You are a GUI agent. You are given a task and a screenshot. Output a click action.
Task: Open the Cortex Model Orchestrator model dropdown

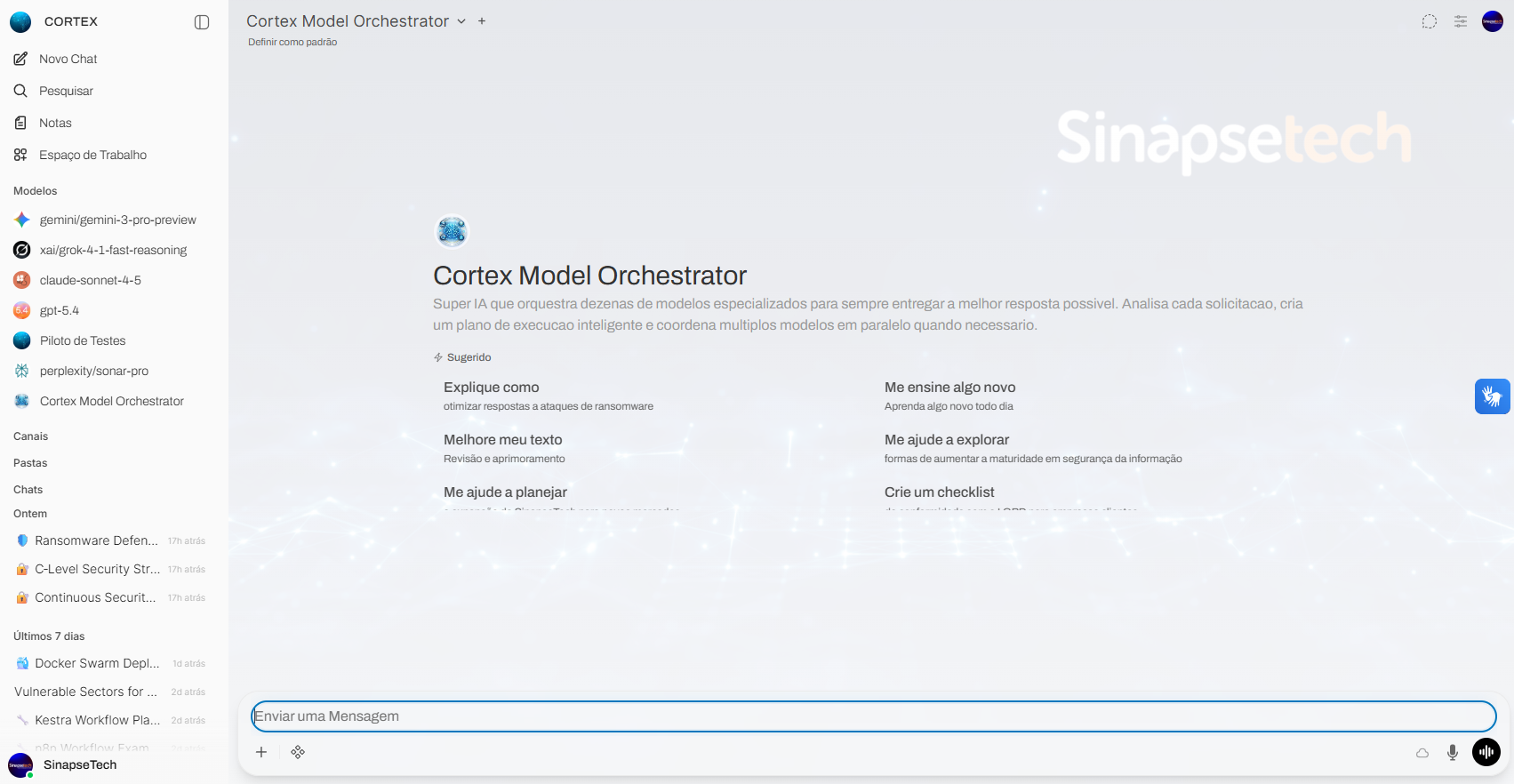[x=461, y=21]
